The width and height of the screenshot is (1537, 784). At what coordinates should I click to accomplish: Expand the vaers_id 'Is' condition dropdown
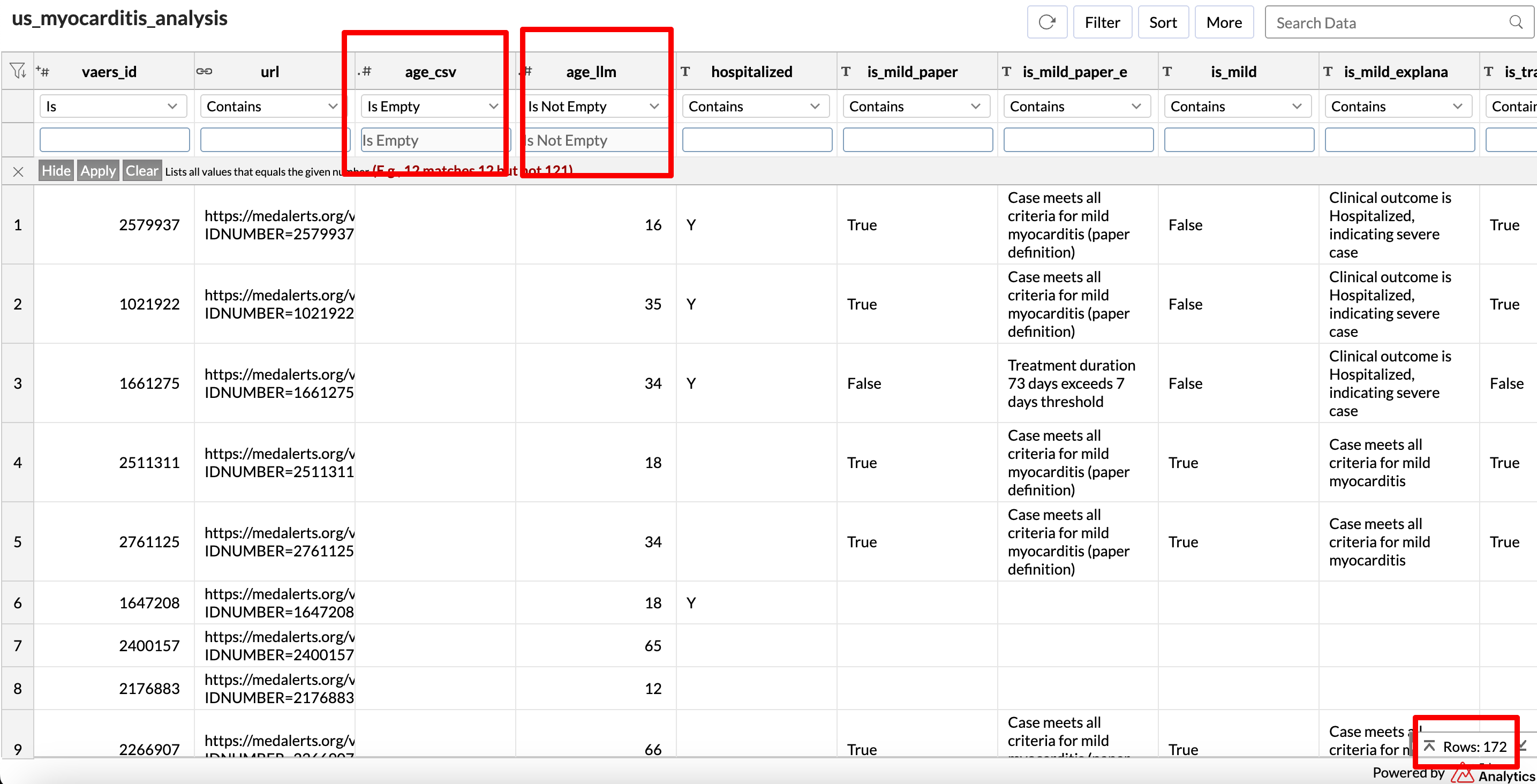coord(113,106)
